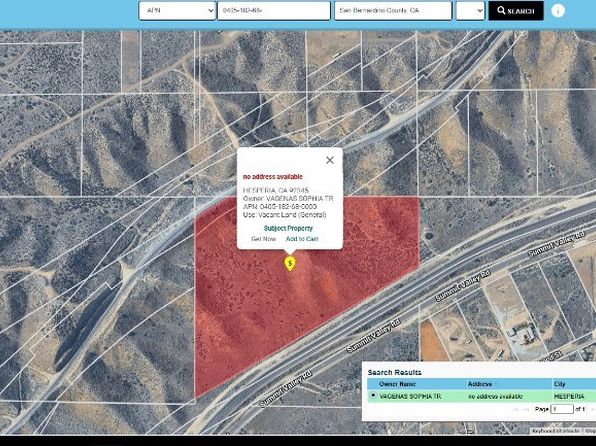The height and width of the screenshot is (446, 596).
Task: Close the property info popup
Action: (x=330, y=160)
